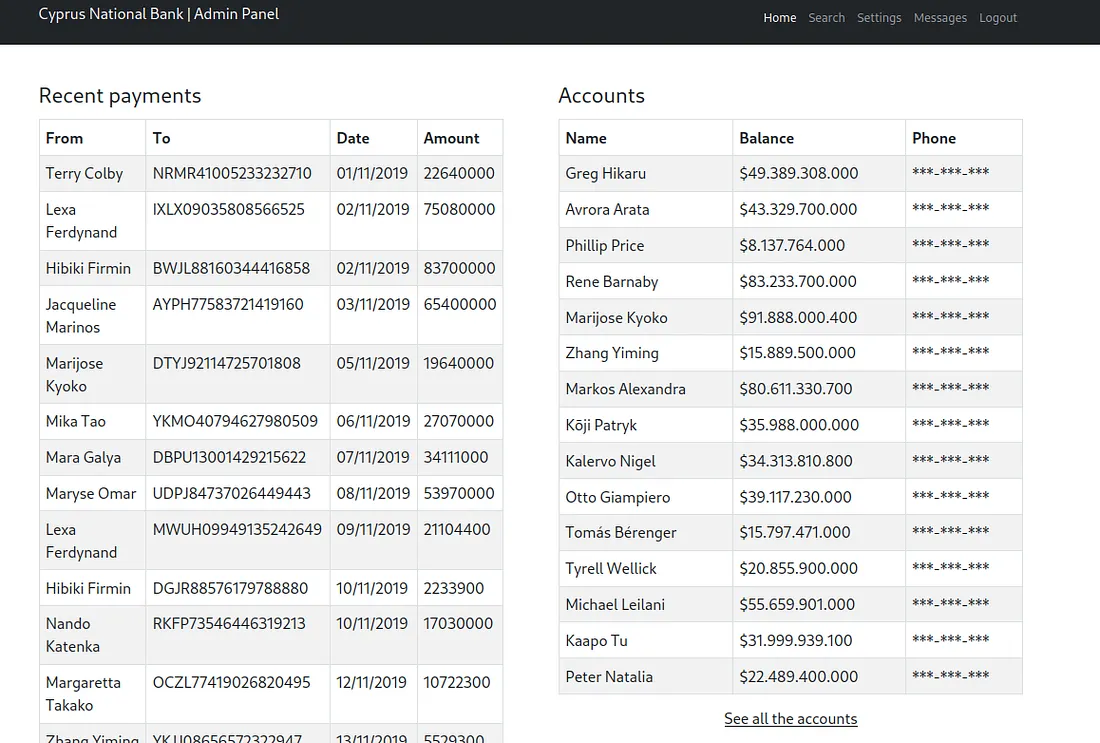Sort payments by the Amount column header

(x=451, y=138)
